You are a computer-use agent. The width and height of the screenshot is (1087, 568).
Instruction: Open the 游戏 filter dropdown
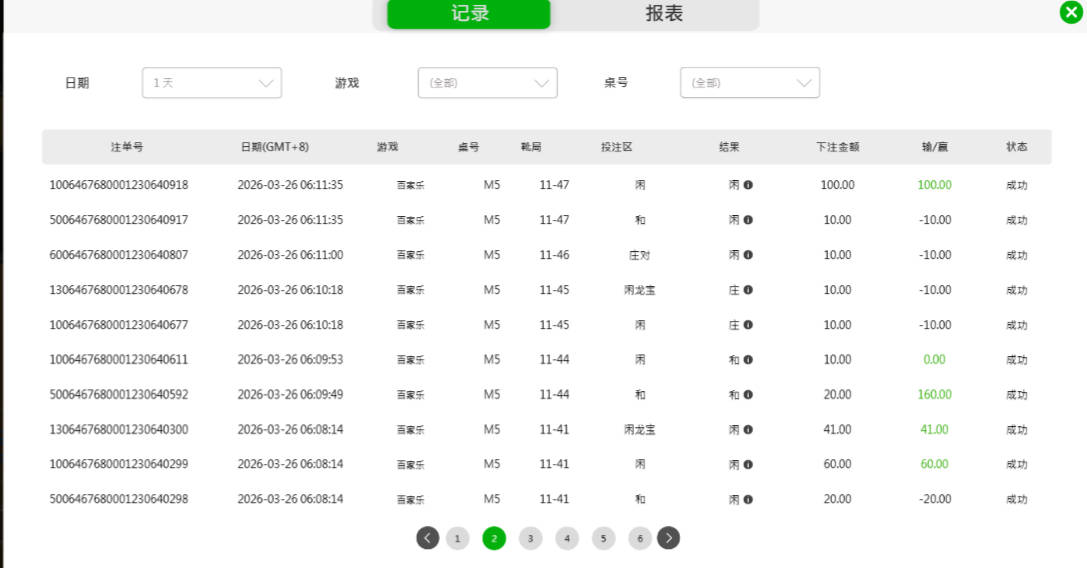[x=487, y=83]
